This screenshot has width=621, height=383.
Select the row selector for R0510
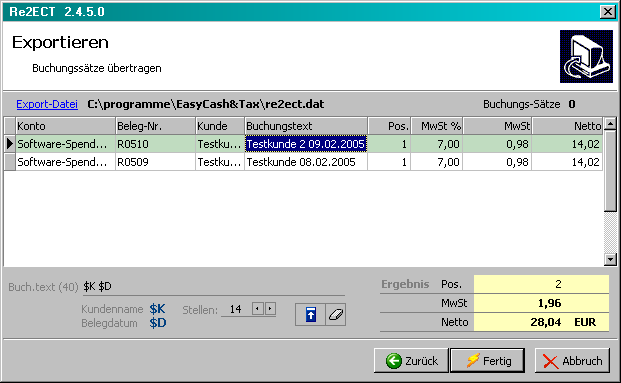10,144
